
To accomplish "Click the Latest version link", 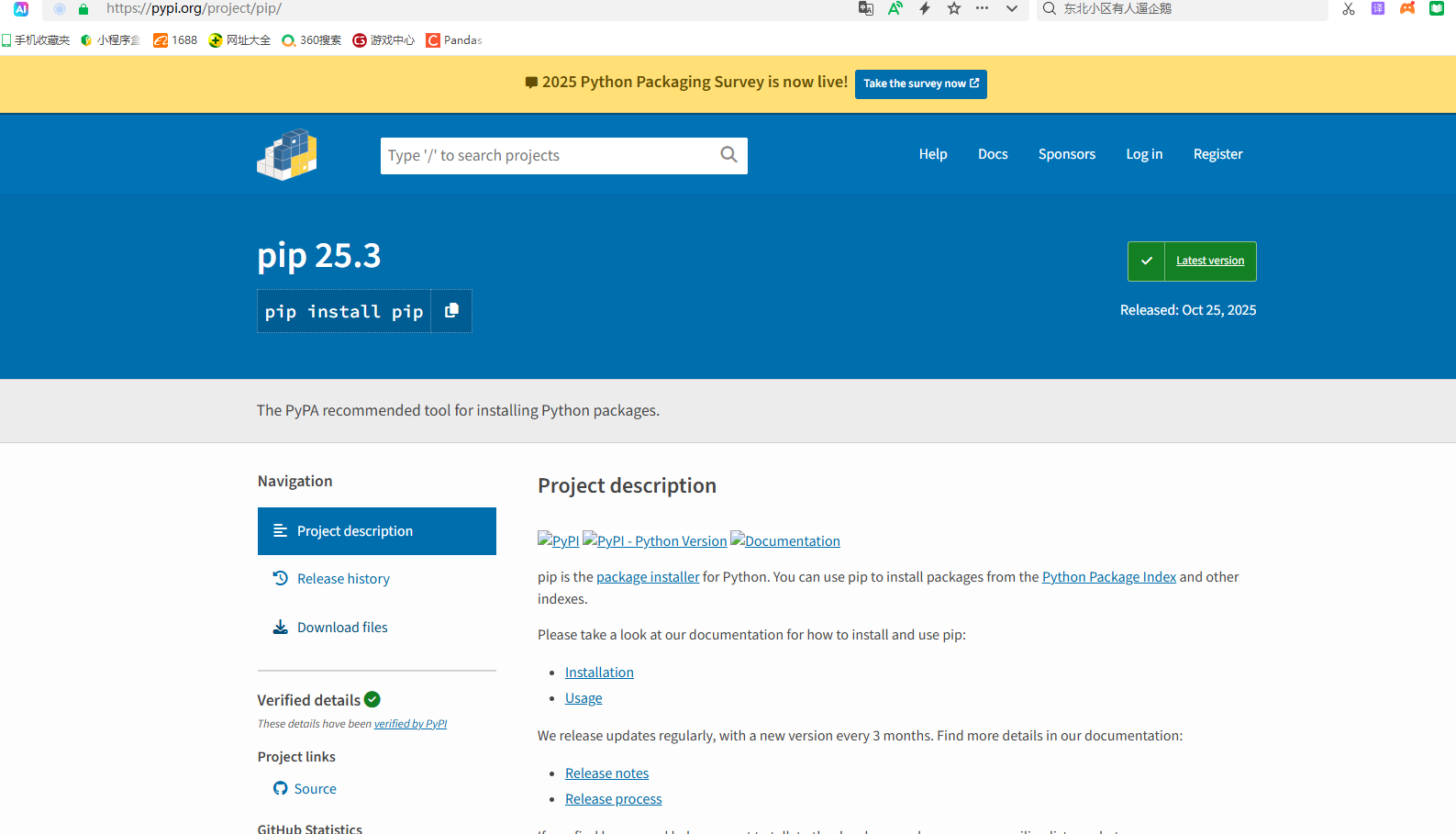I will pos(1210,261).
